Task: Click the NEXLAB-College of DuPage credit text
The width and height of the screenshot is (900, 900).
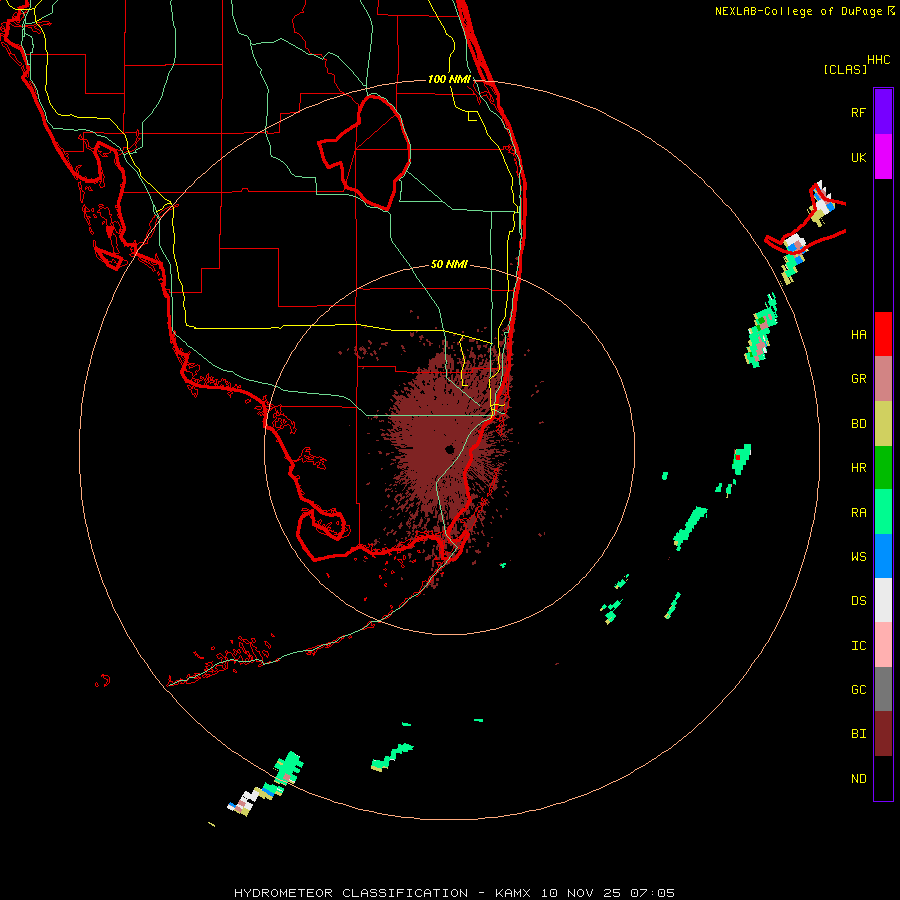Action: point(798,11)
